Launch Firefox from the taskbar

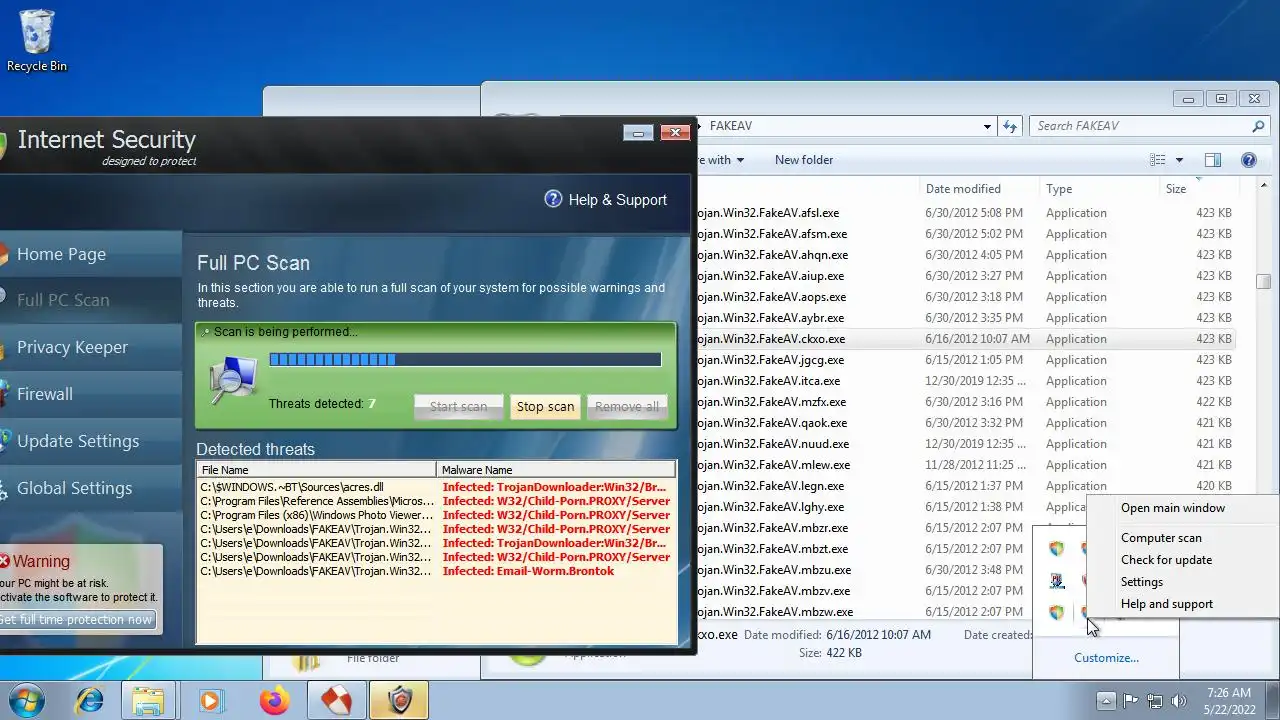point(273,701)
